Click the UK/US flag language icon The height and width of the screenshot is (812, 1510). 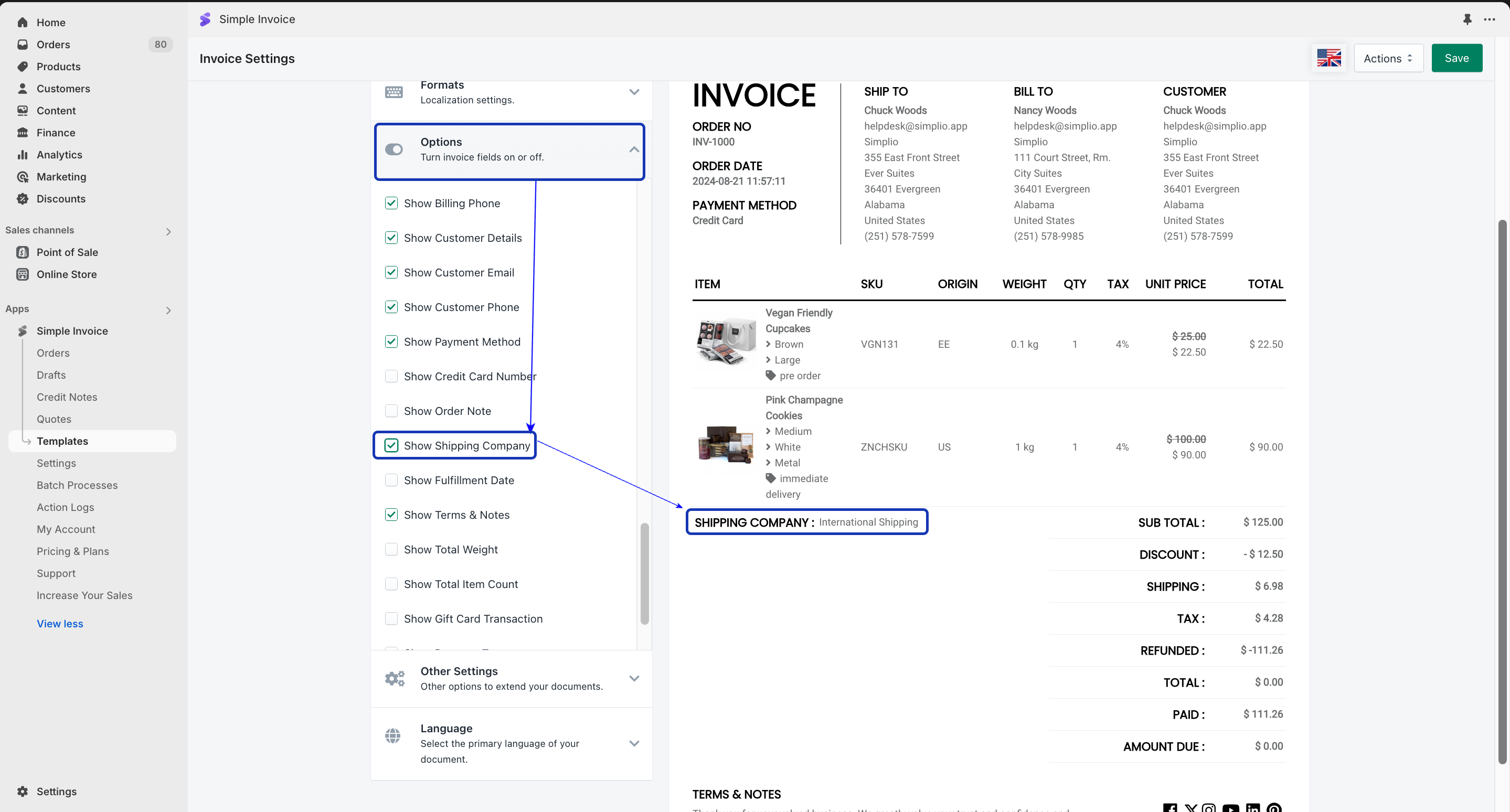tap(1328, 58)
